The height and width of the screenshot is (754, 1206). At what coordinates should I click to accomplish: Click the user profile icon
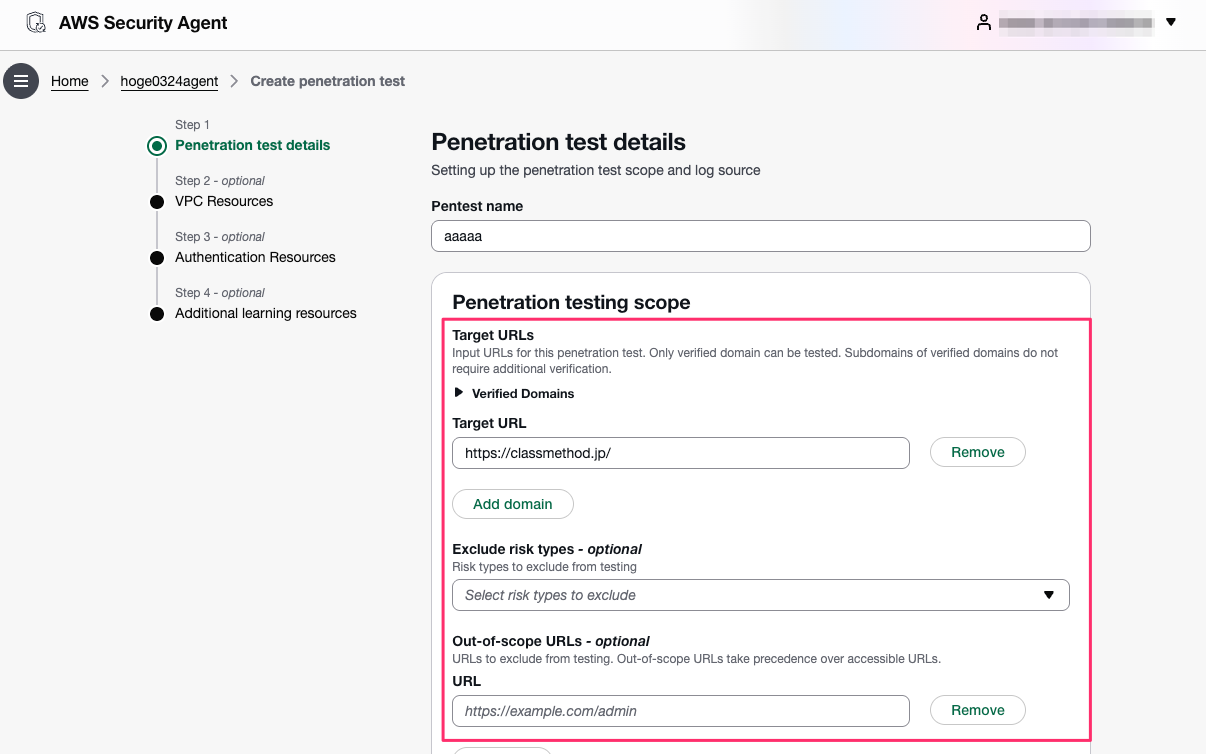[x=984, y=22]
